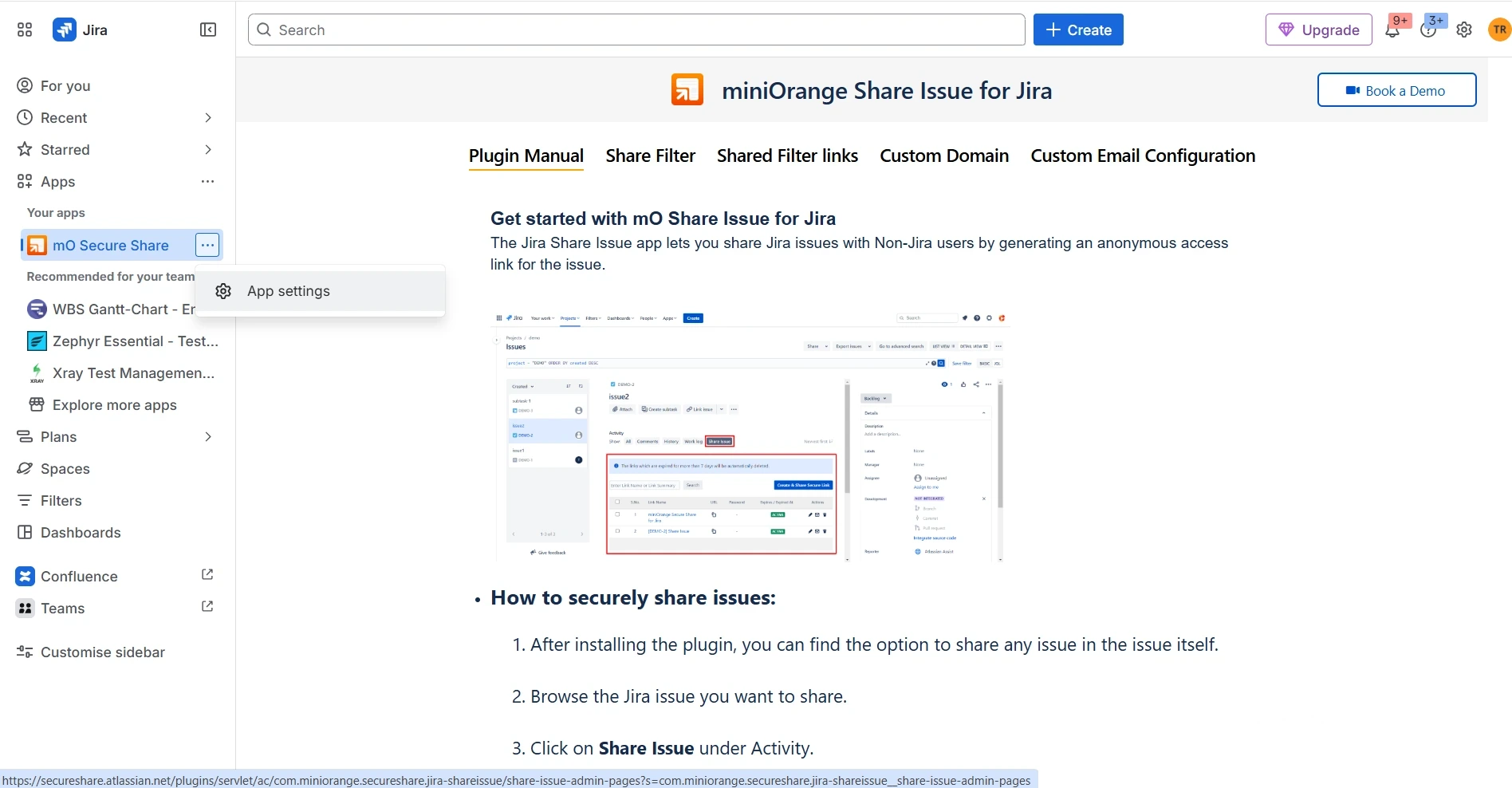Expand the Starred menu chevron
Viewport: 1512px width, 788px height.
pyautogui.click(x=208, y=149)
